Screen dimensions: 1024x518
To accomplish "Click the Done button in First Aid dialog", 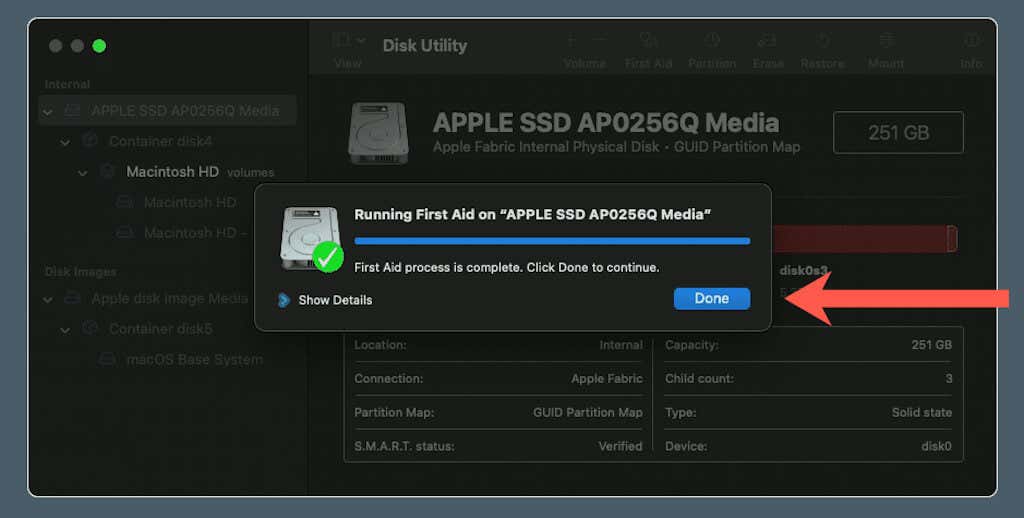I will pos(712,299).
